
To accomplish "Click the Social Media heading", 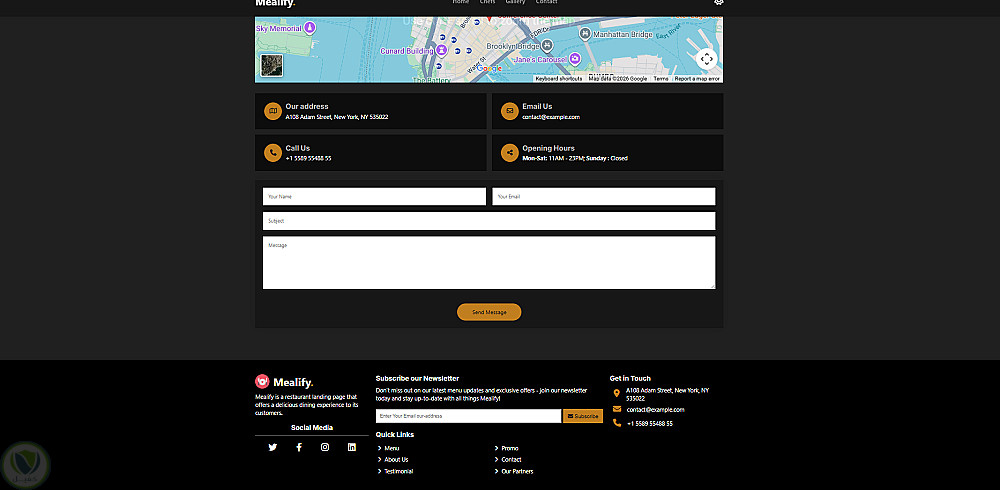I will (312, 428).
